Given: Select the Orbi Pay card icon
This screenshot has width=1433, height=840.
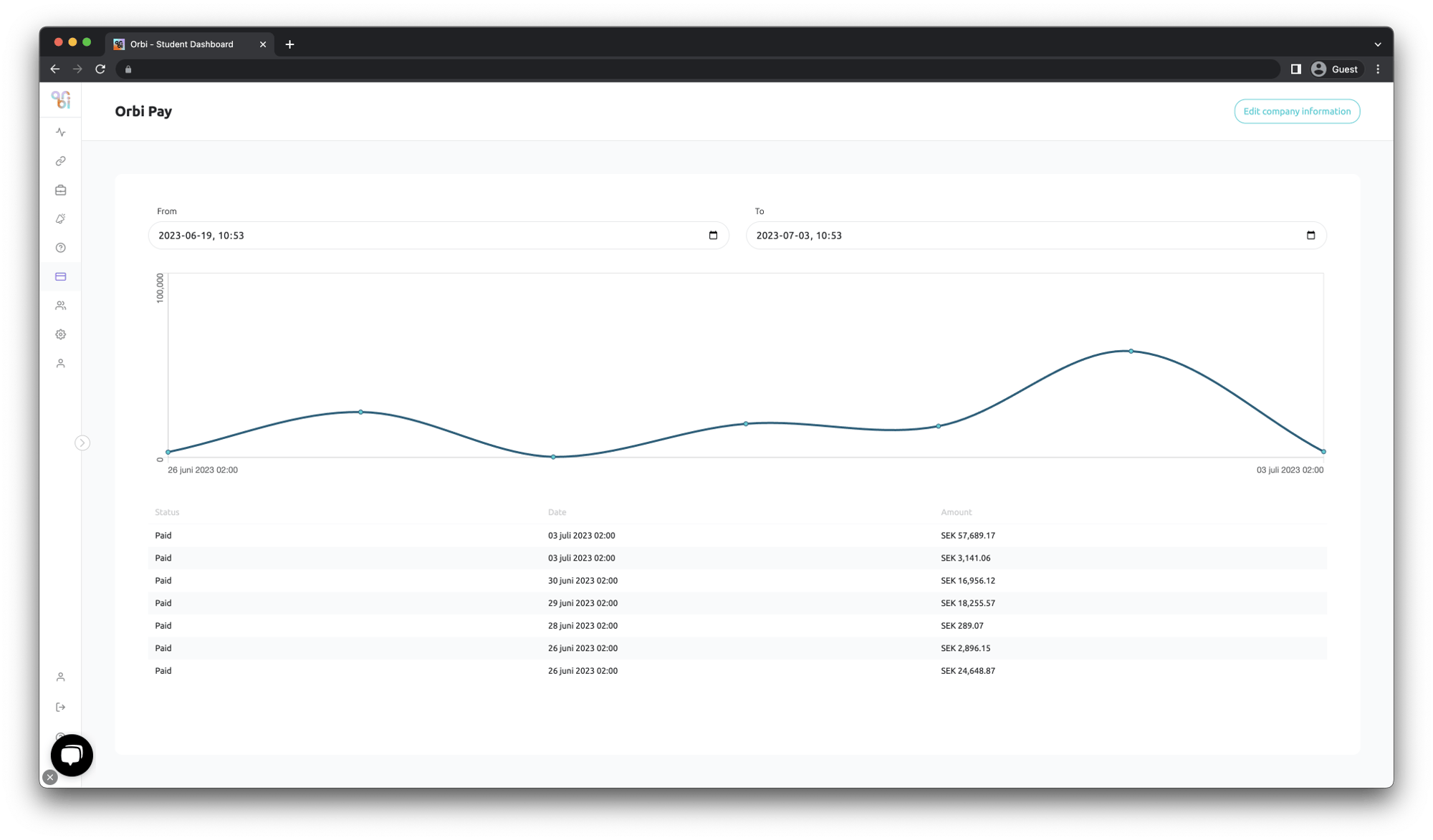Looking at the screenshot, I should (61, 276).
